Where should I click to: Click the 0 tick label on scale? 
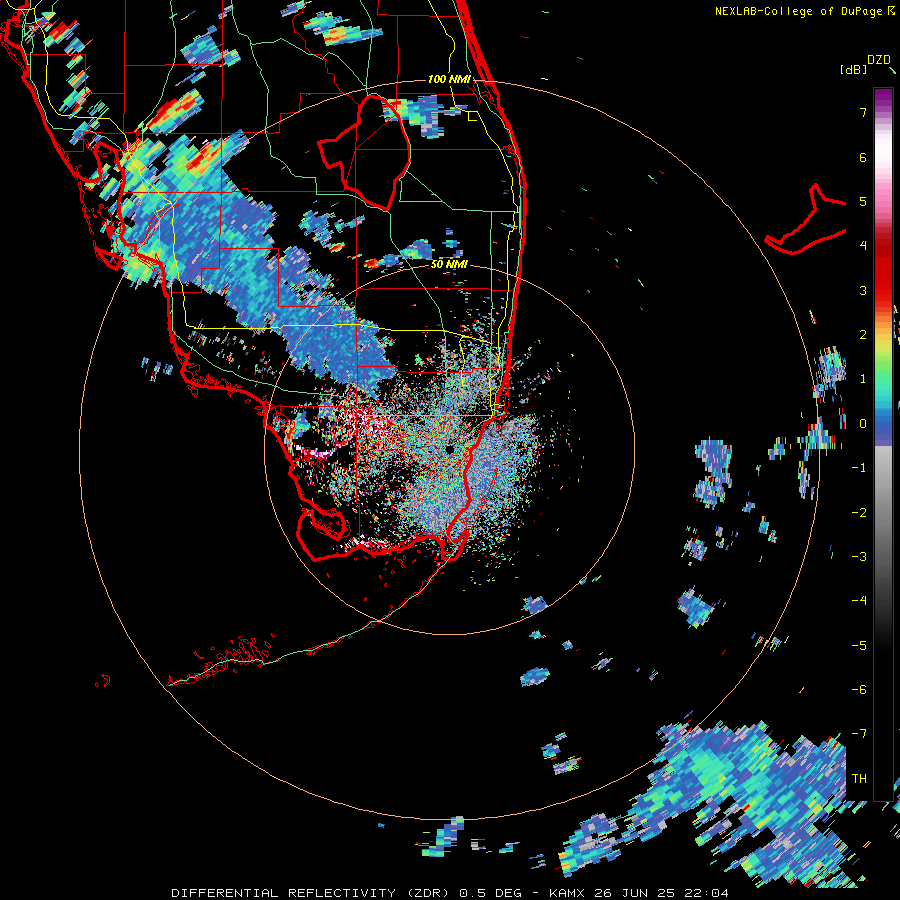(863, 424)
